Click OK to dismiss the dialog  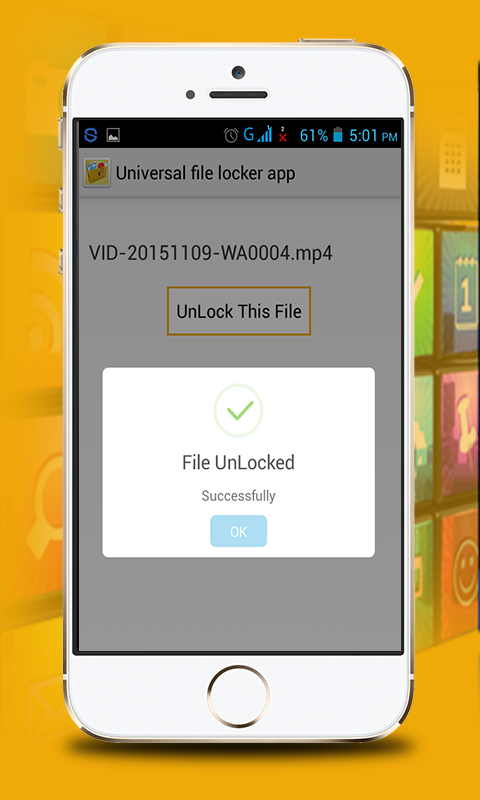238,531
